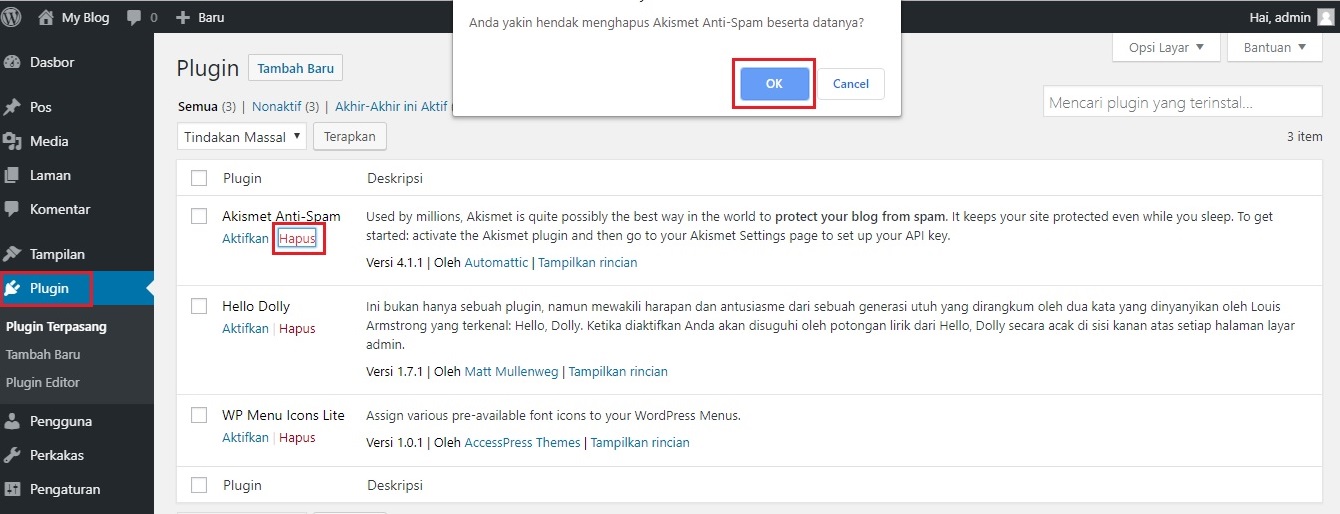
Task: Click the Tambah Baru button beside the Plugin heading
Action: [296, 68]
